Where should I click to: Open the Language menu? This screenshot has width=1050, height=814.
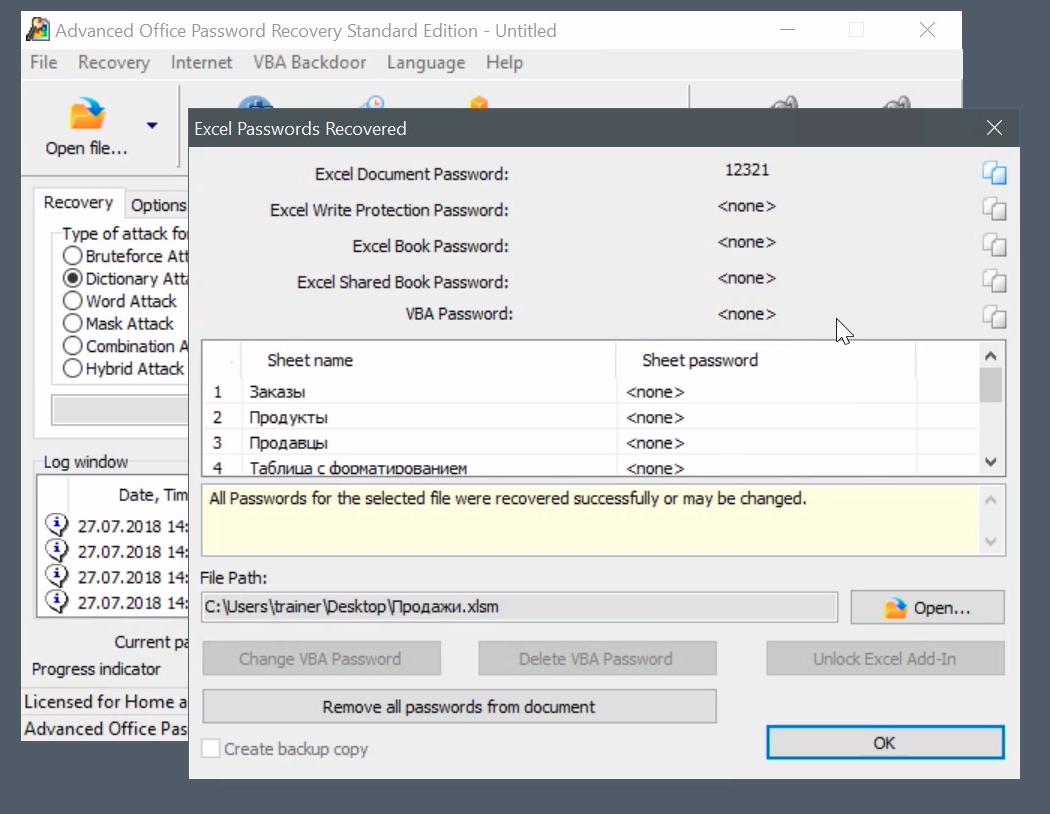[x=426, y=62]
